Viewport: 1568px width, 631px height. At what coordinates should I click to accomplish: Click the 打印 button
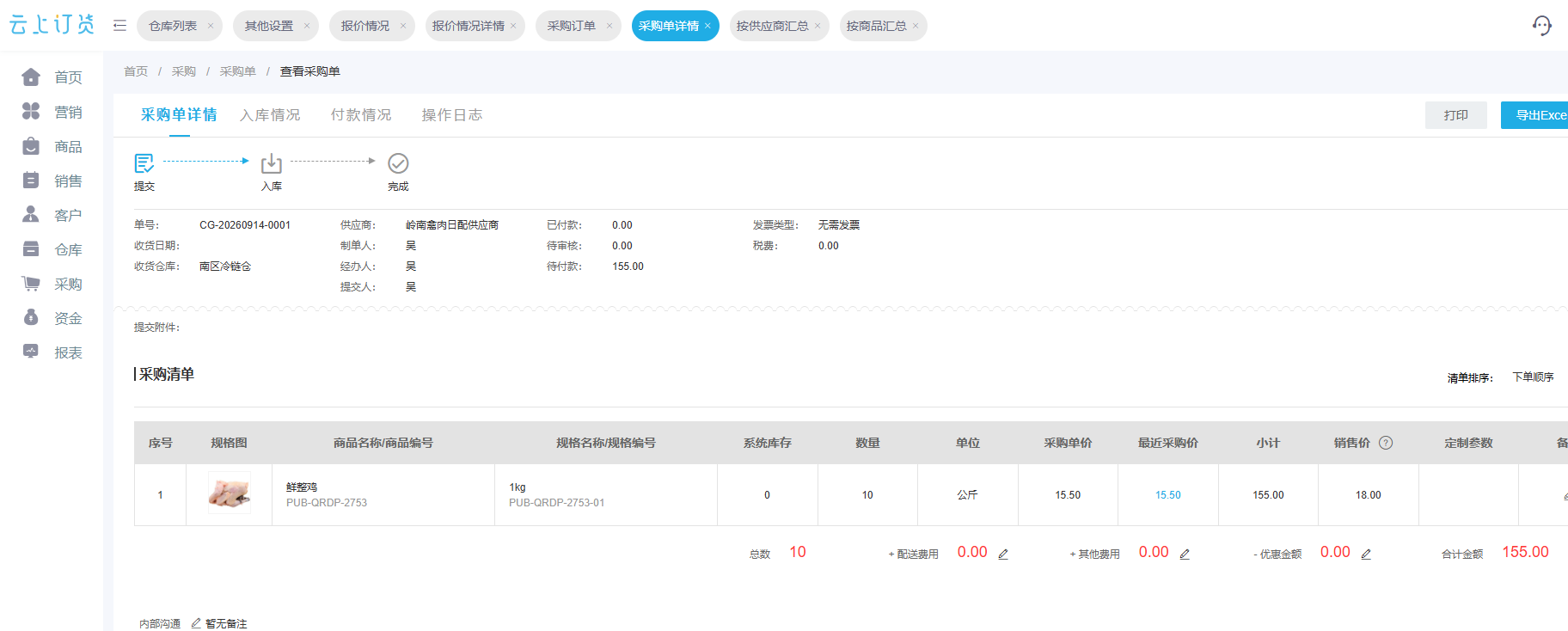pos(1456,115)
